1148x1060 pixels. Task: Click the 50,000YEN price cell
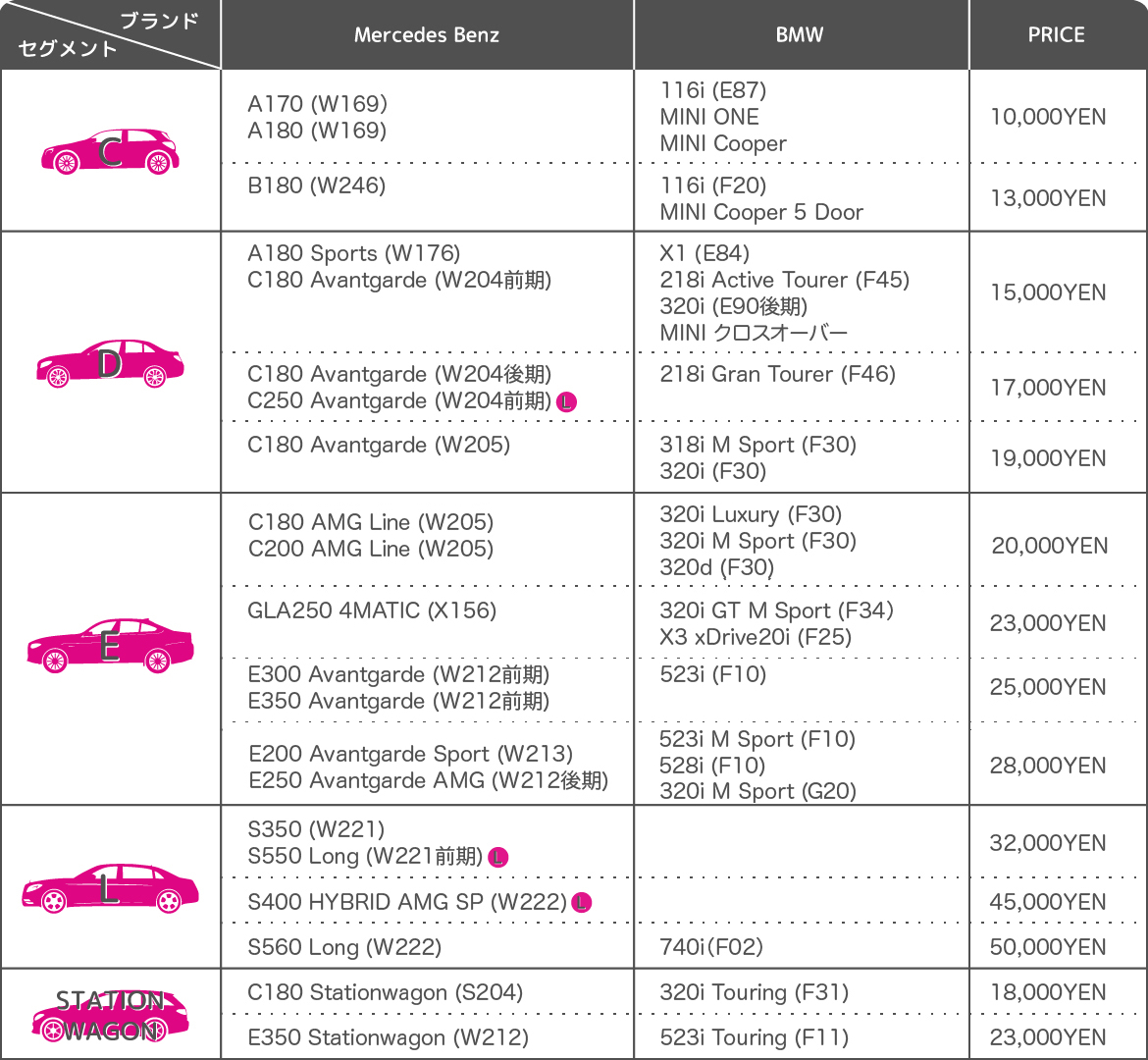tap(1049, 947)
